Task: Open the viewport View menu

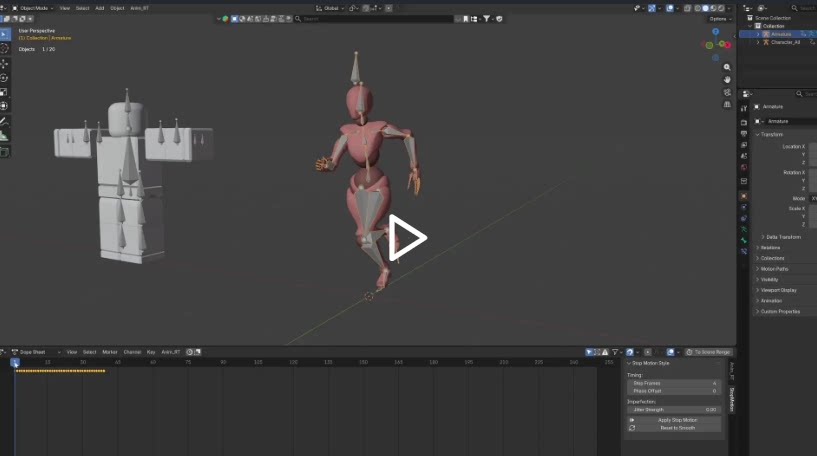Action: [x=65, y=8]
